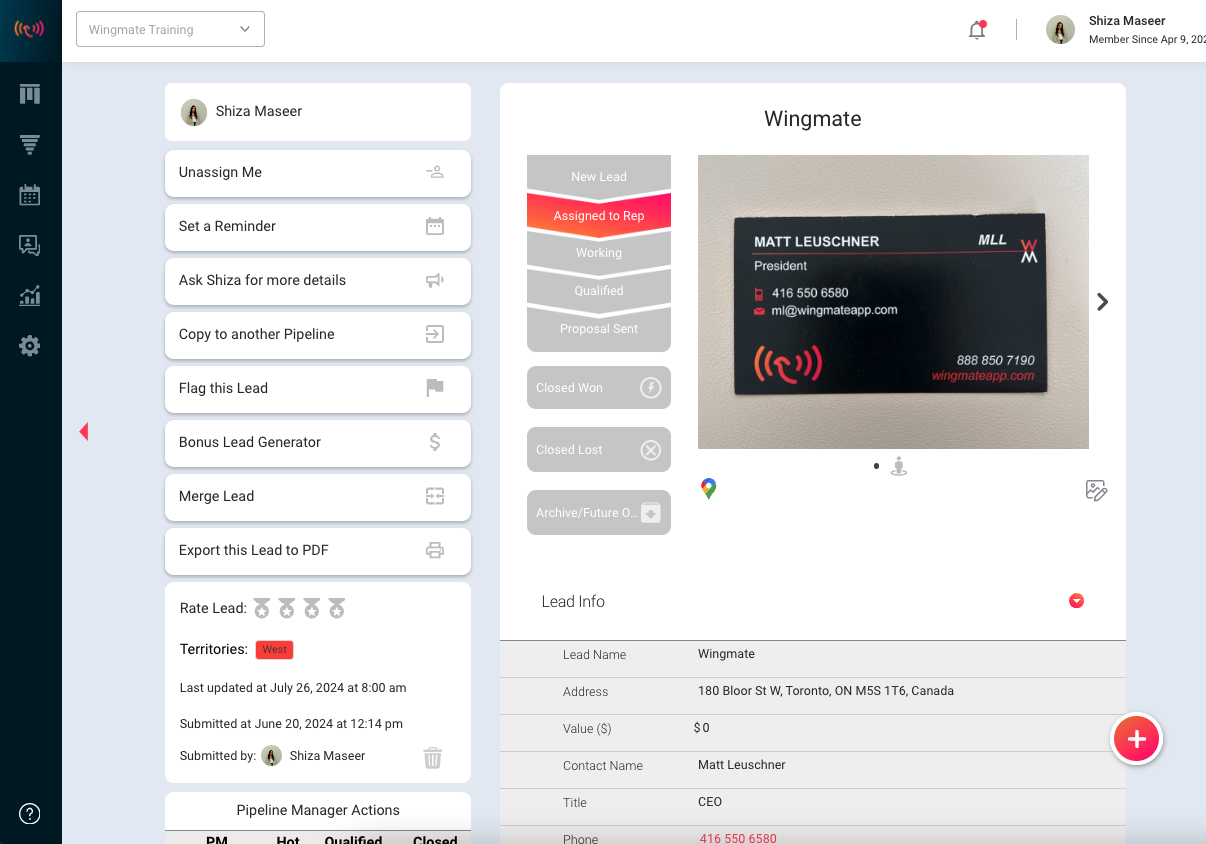The image size is (1206, 844).
Task: Open the funnel icon in sidebar
Action: pos(30,145)
